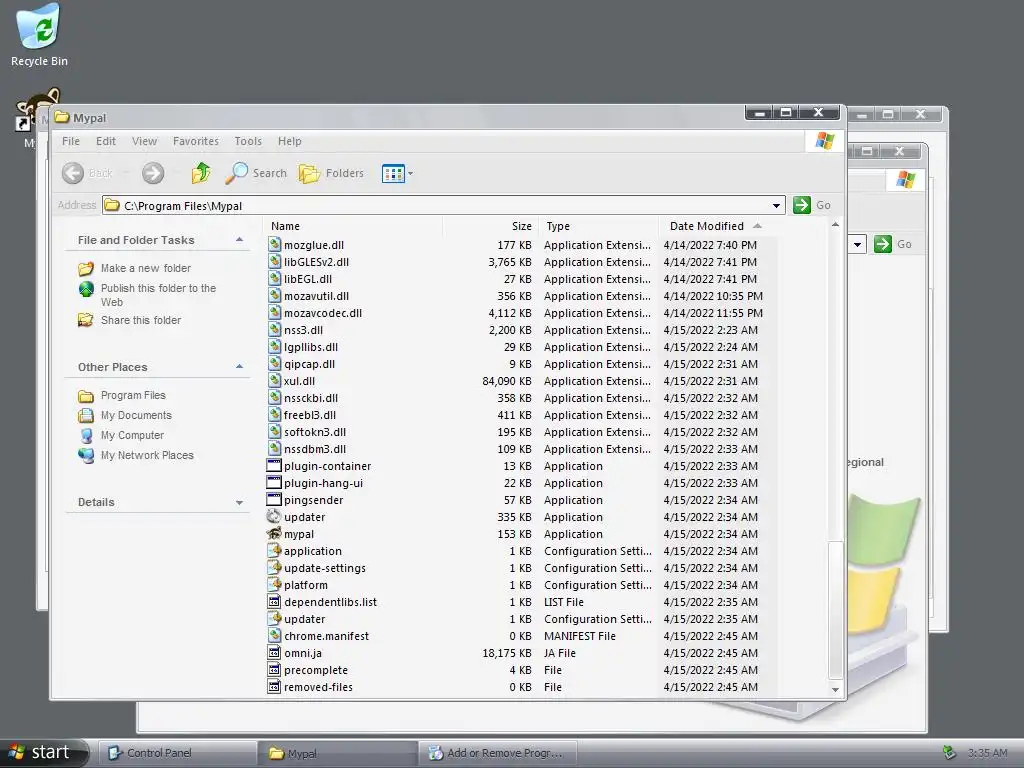Open the Edit menu
The height and width of the screenshot is (768, 1024).
coord(106,141)
